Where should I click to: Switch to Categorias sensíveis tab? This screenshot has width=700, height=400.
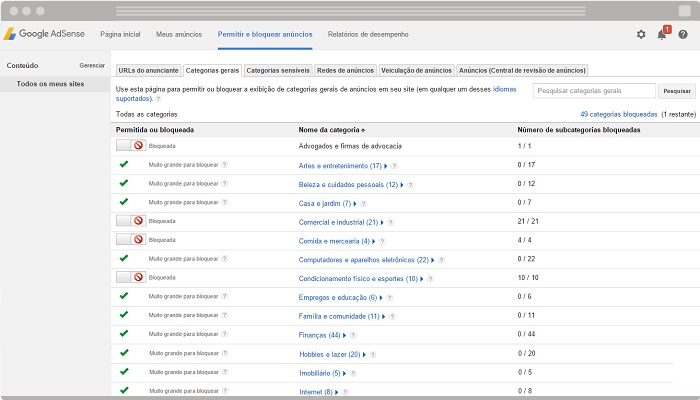(x=278, y=71)
